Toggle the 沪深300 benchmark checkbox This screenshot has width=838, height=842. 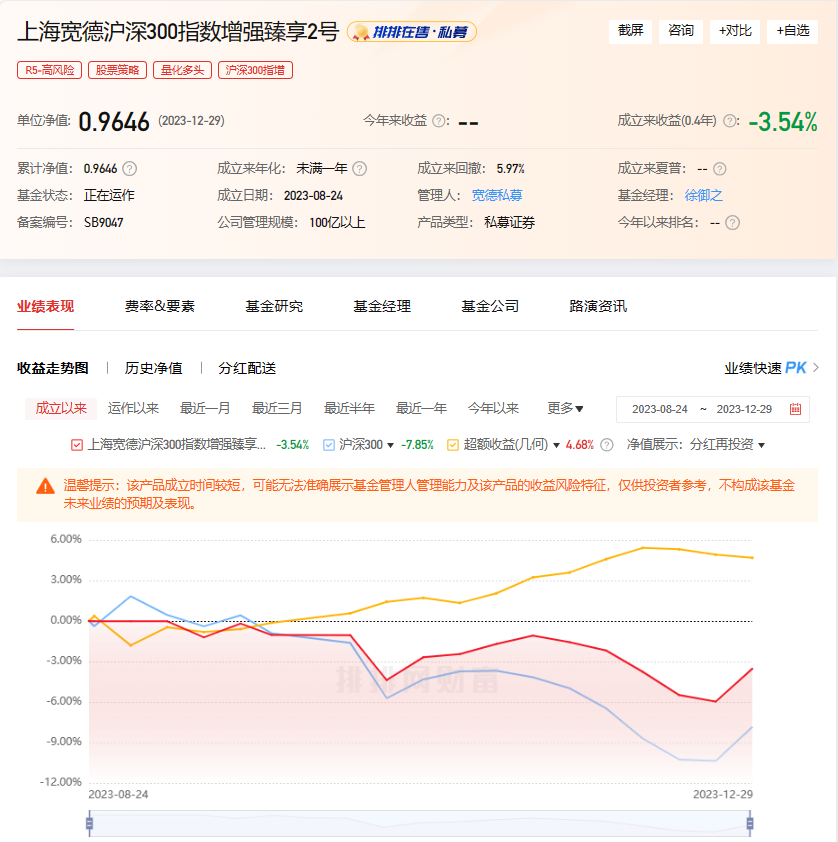(329, 445)
